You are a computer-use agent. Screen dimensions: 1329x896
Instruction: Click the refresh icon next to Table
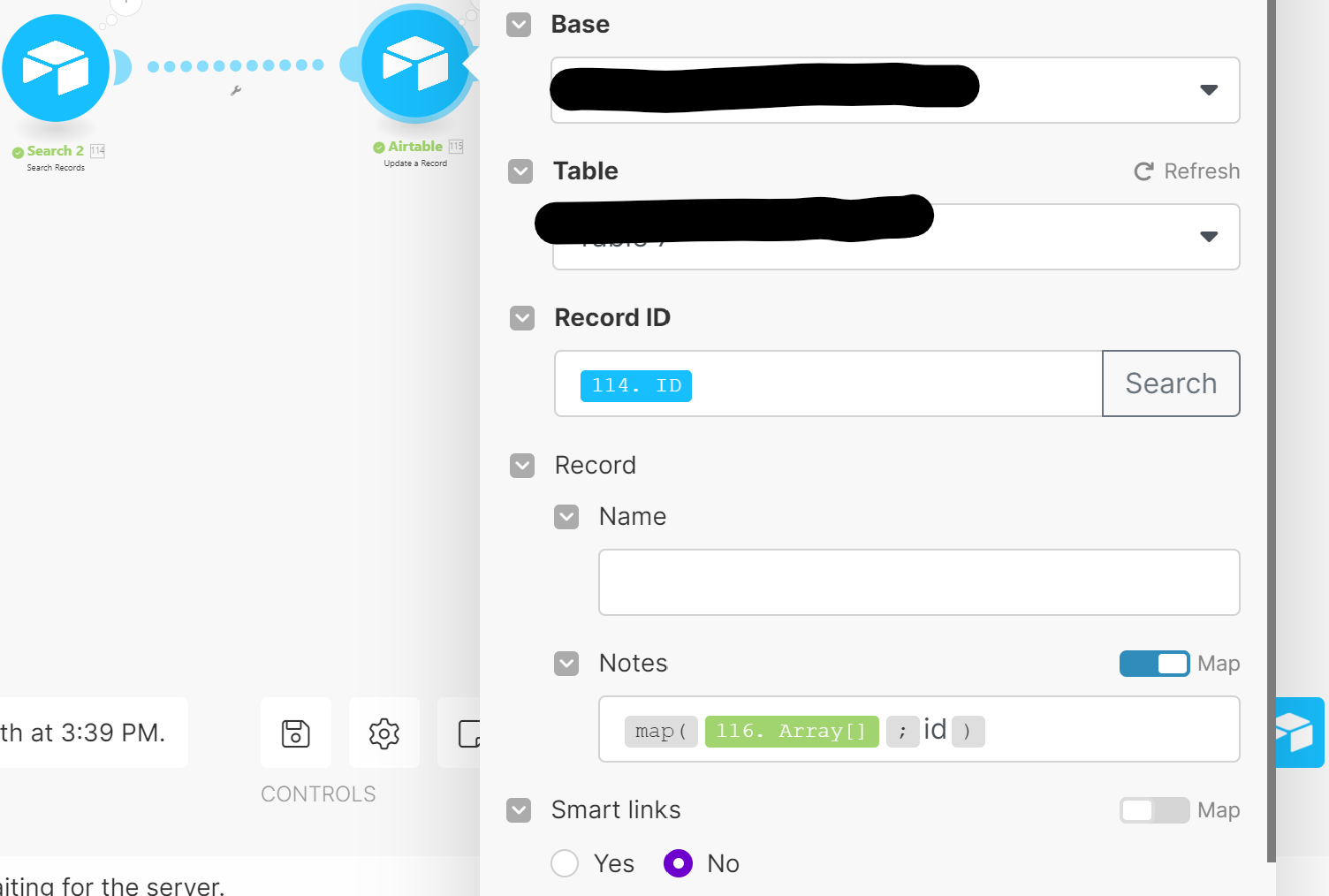point(1143,171)
